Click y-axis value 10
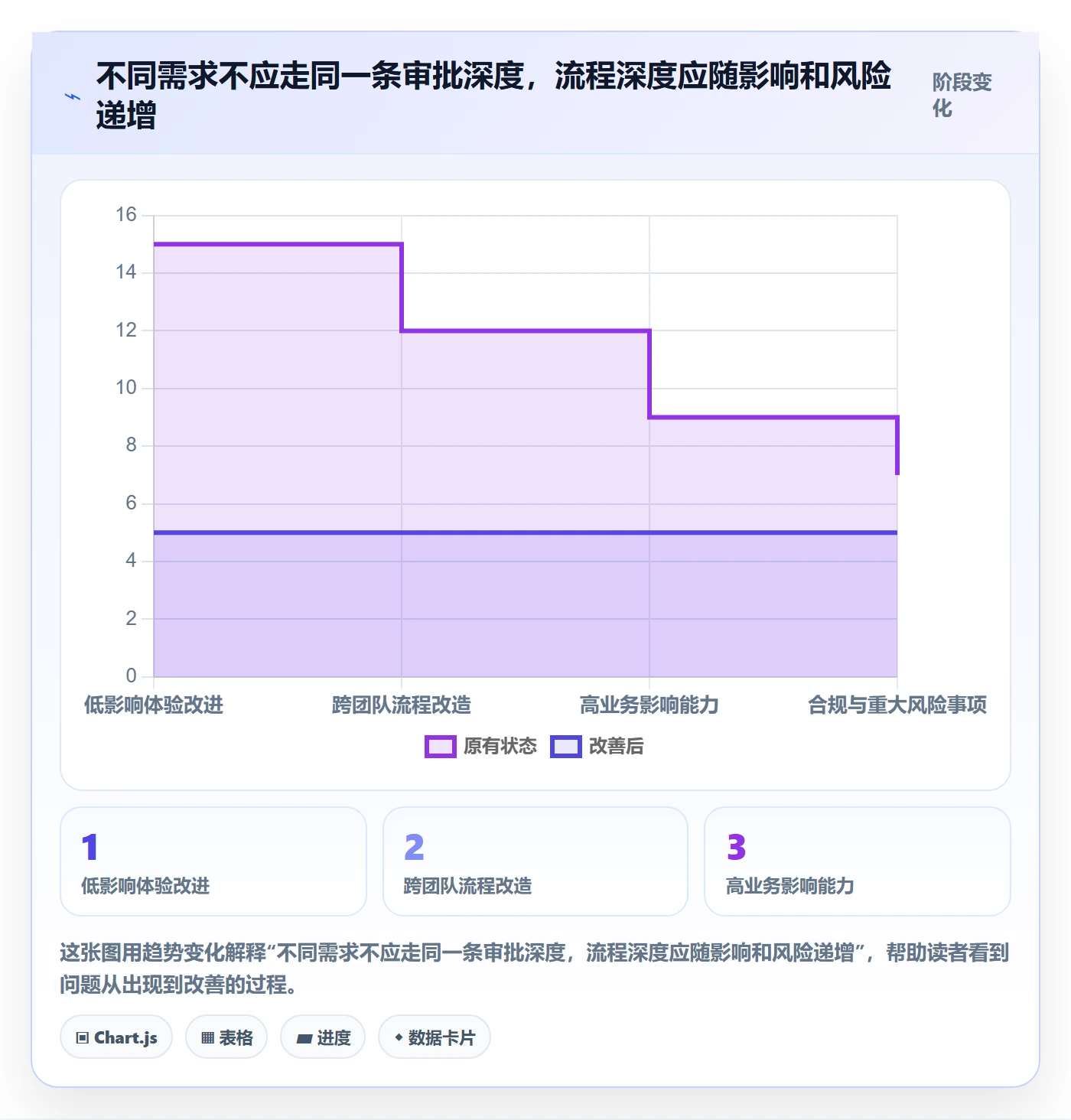This screenshot has height=1120, width=1071. 126,388
